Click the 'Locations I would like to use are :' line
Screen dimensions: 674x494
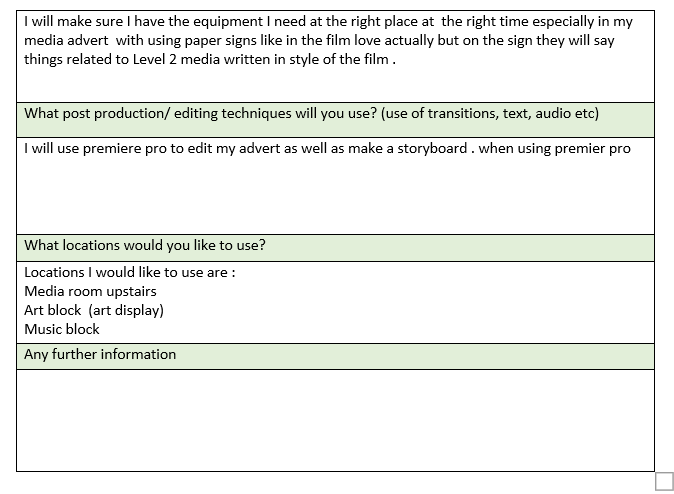tap(130, 273)
